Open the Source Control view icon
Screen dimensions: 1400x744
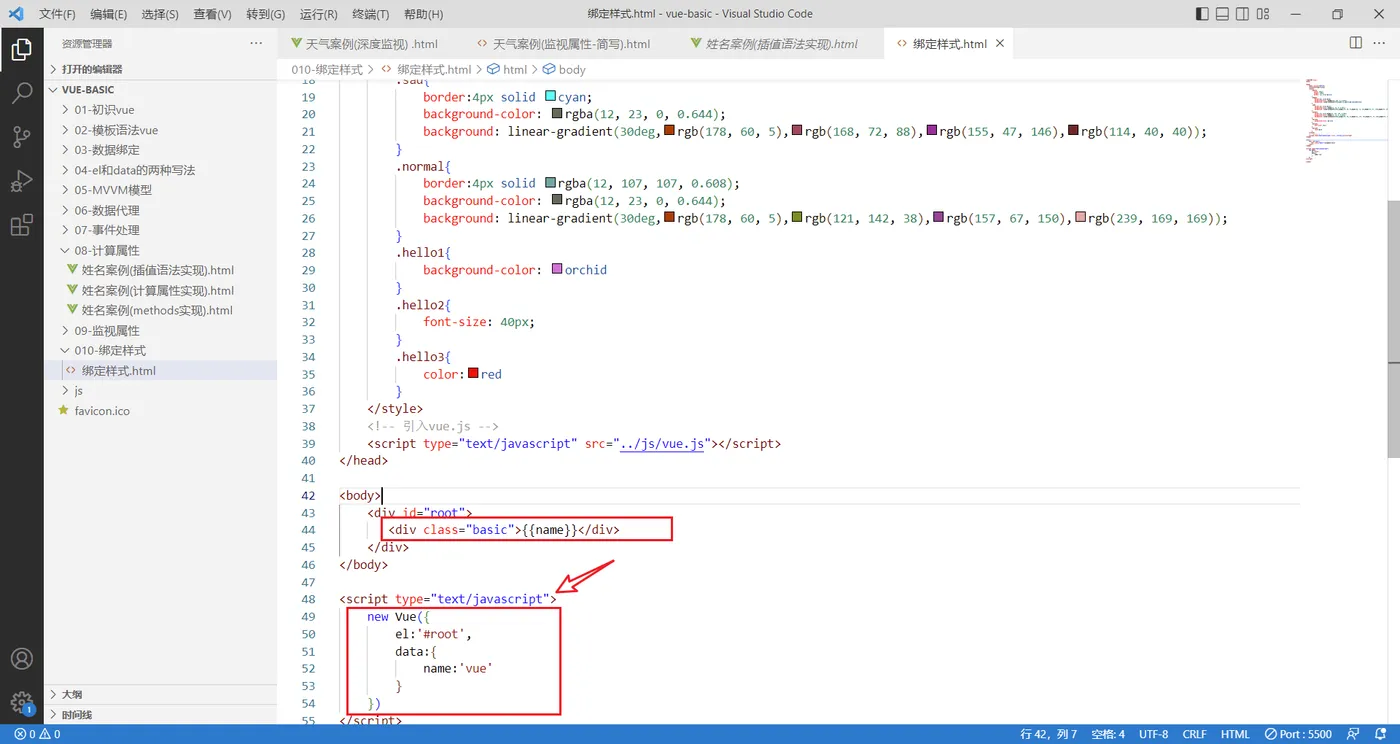tap(21, 137)
